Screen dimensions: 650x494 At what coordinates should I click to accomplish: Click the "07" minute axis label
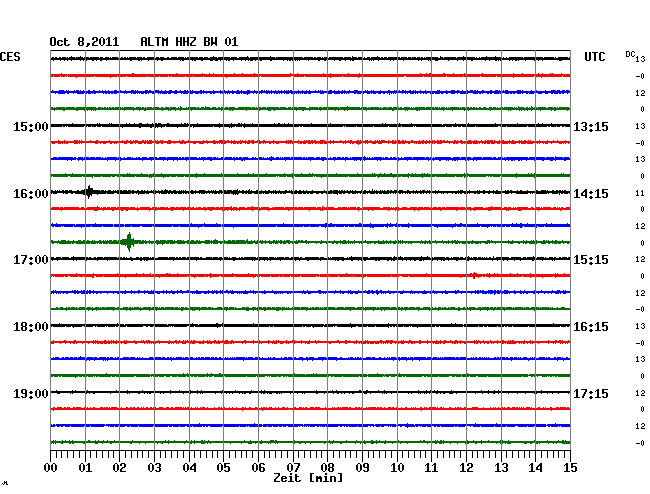point(293,467)
